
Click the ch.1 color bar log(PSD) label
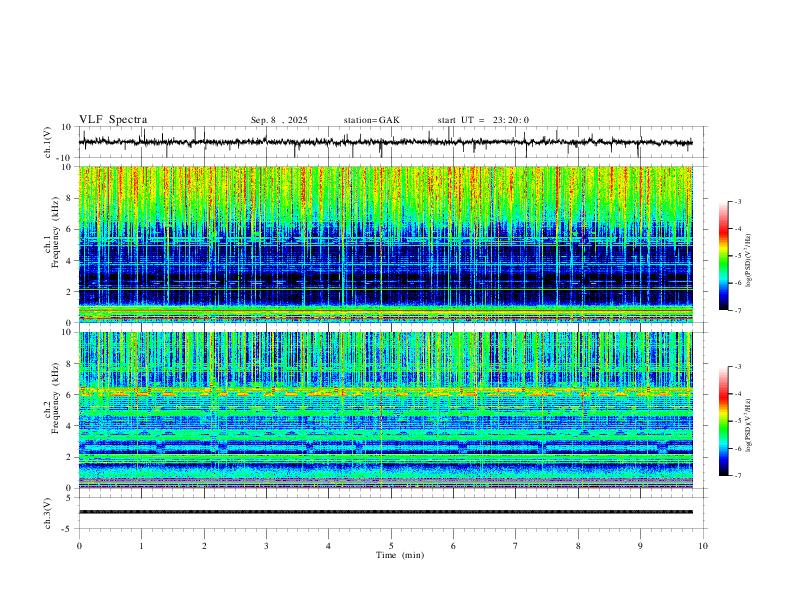coord(749,261)
